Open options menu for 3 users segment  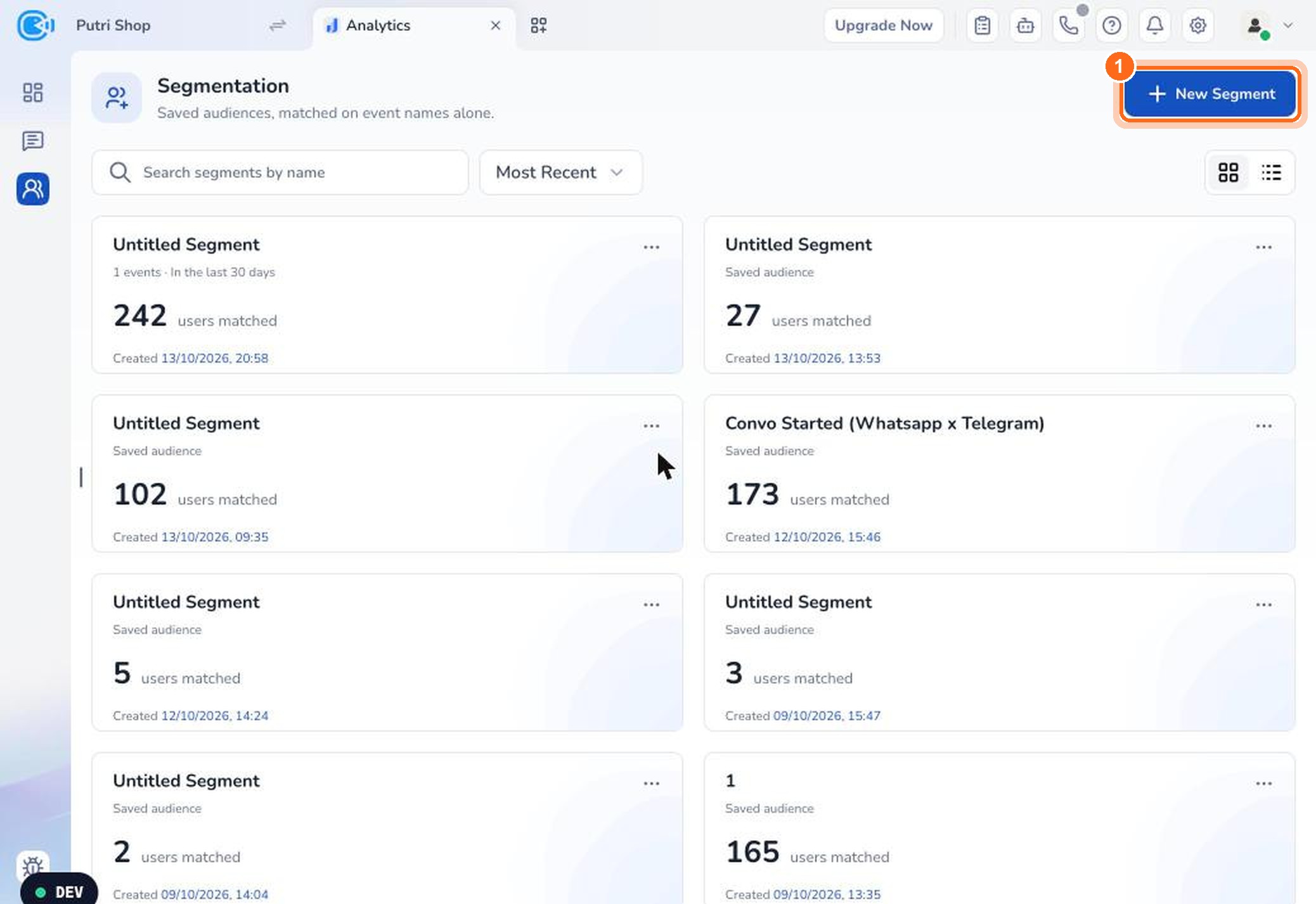click(x=1264, y=605)
